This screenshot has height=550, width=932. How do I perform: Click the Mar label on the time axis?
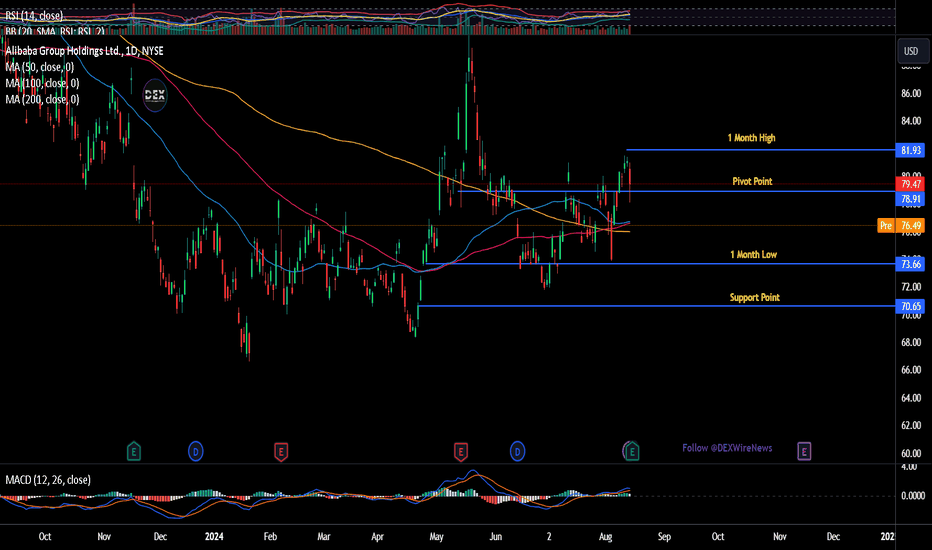point(323,536)
